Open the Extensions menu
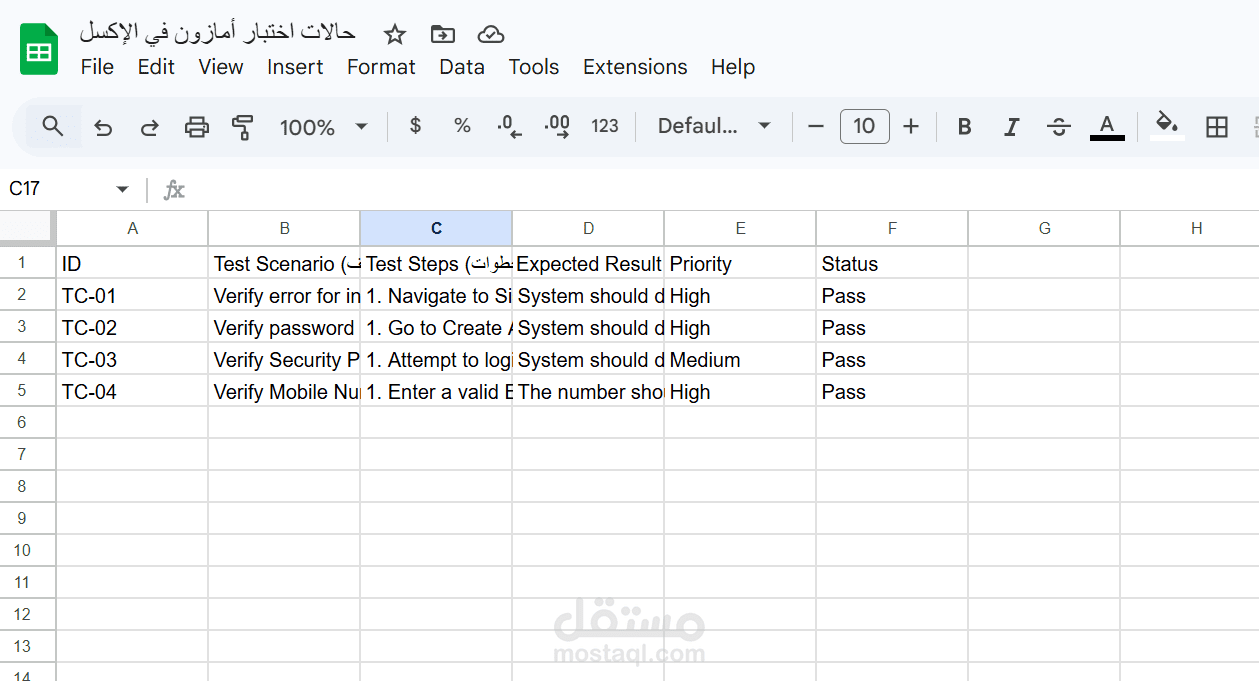This screenshot has height=681, width=1259. [635, 67]
